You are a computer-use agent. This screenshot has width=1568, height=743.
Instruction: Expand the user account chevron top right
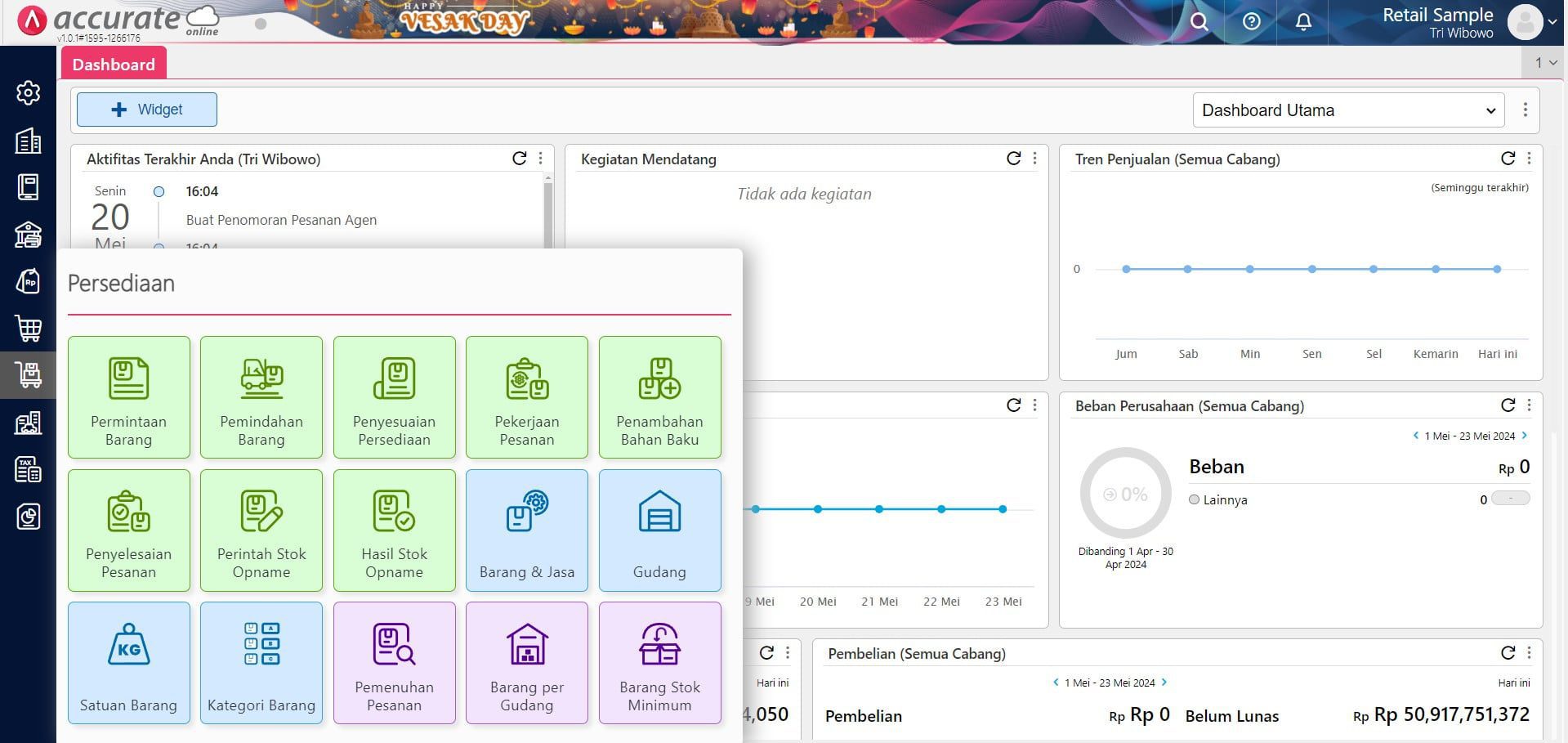click(1553, 22)
